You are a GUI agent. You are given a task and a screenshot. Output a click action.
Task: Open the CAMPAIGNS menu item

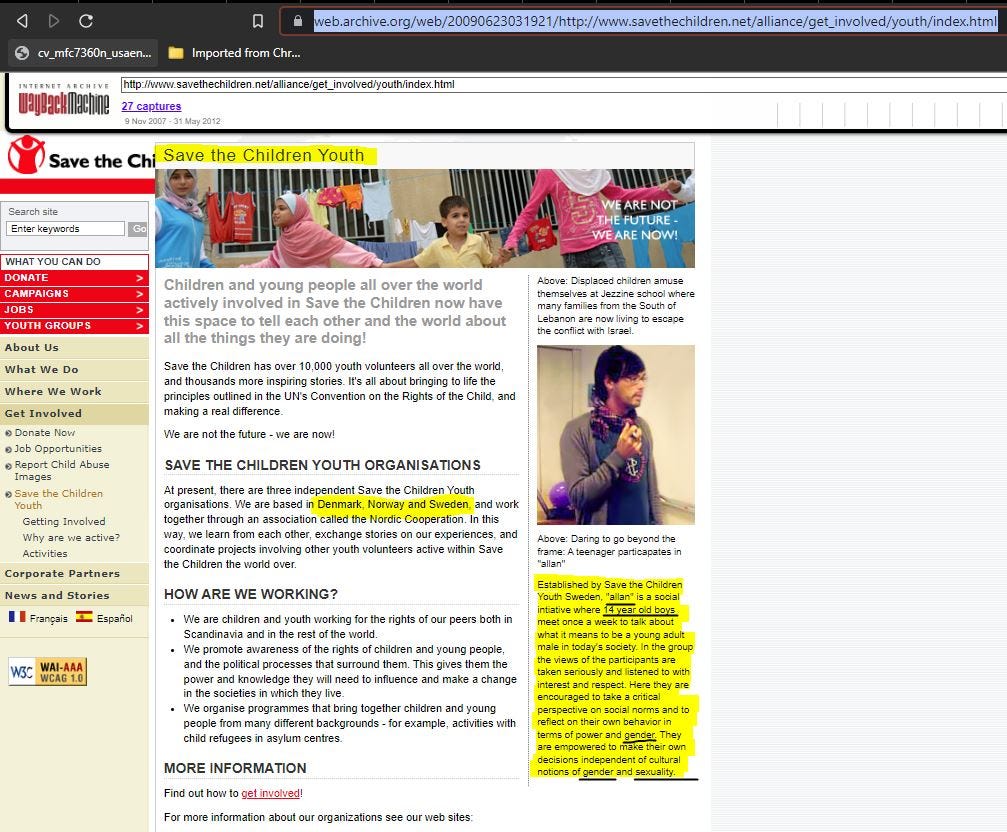(x=74, y=294)
